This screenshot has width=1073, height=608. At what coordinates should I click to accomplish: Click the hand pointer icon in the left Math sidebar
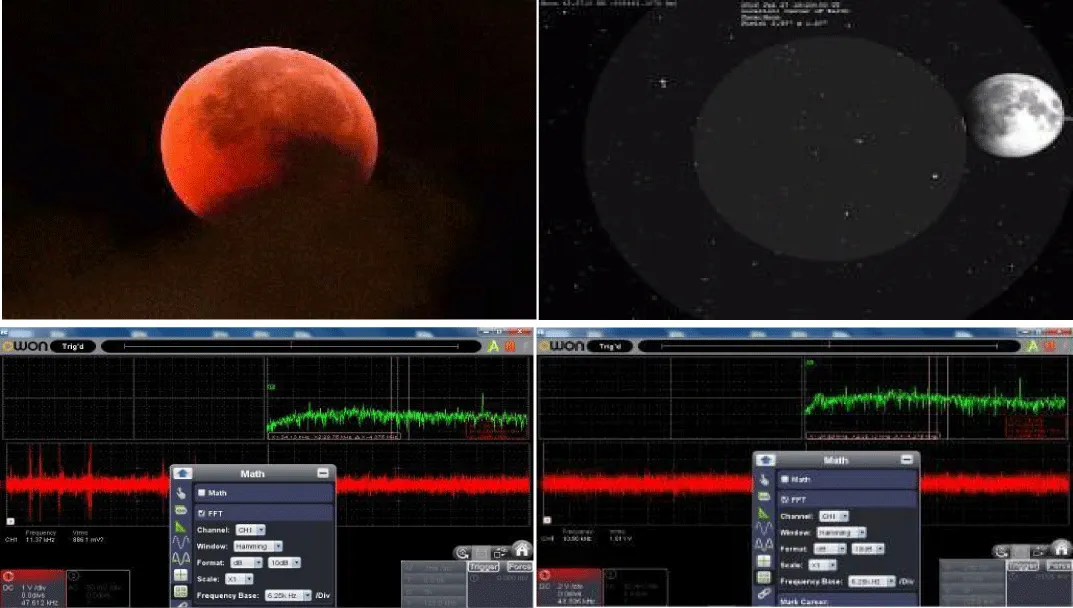(x=181, y=492)
